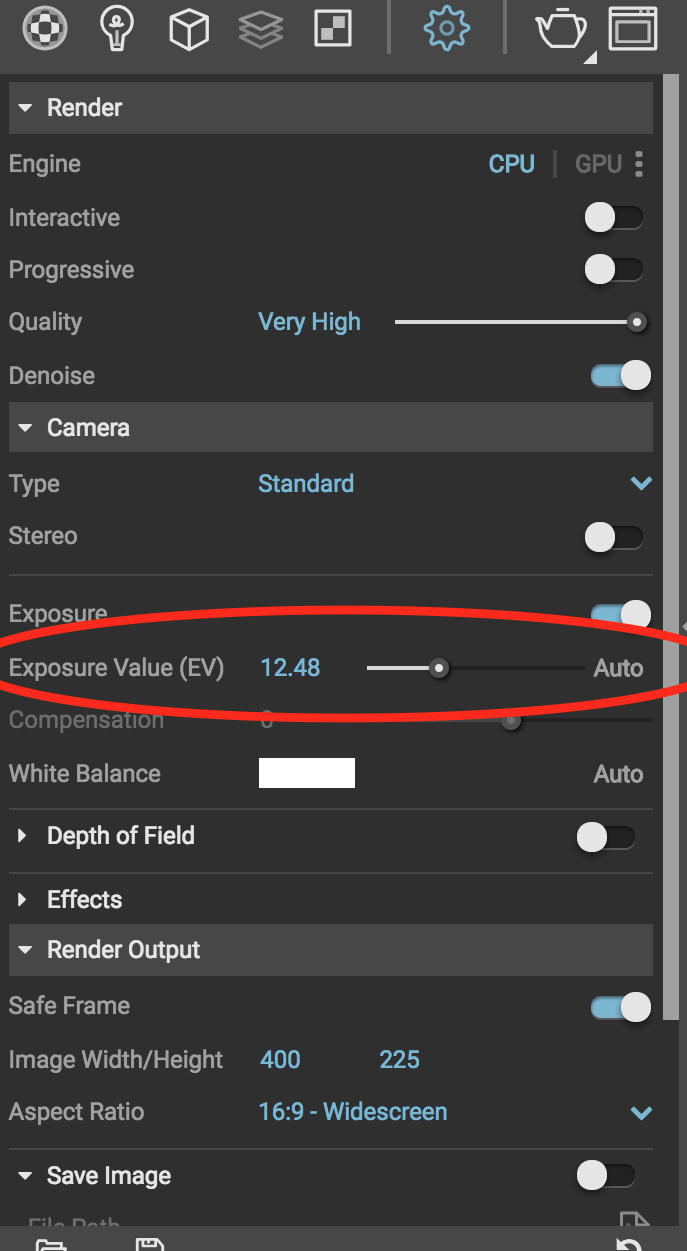Screen dimensions: 687x1251
Task: Open the Geometry cube tab icon
Action: 188,30
